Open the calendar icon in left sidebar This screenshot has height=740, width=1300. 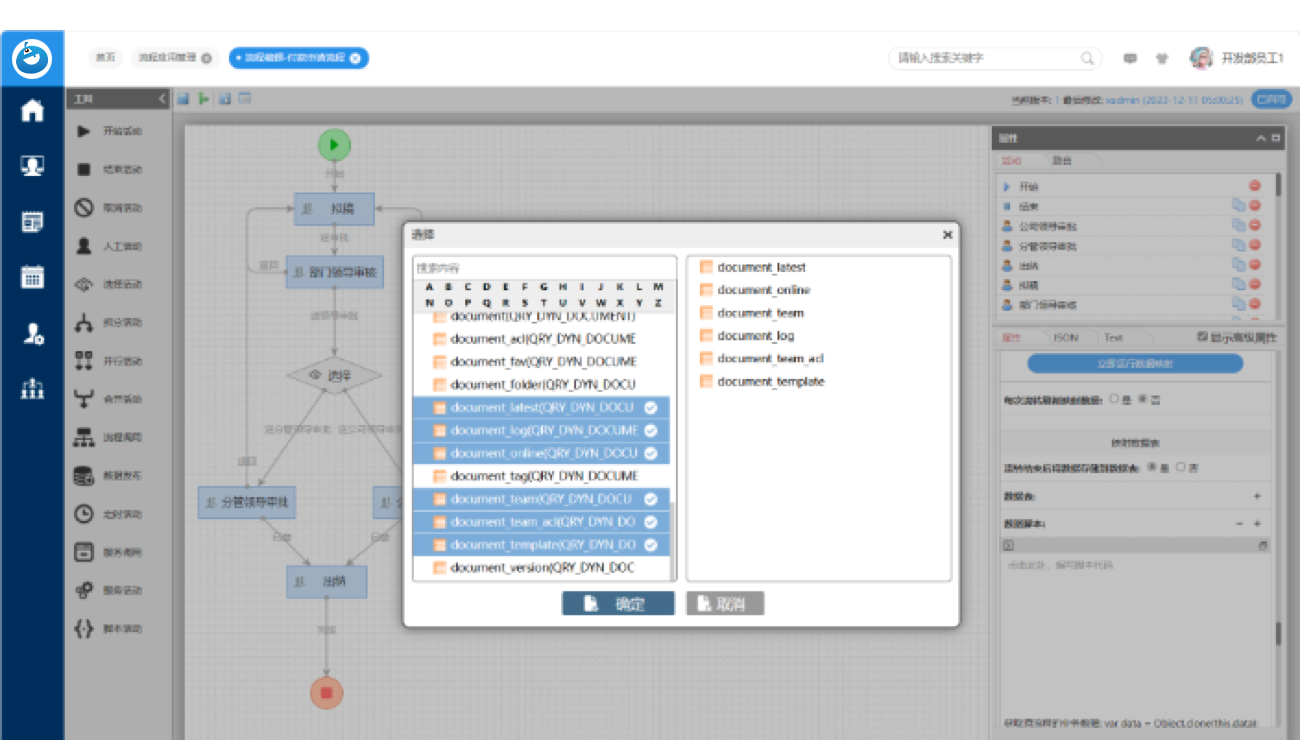click(x=32, y=277)
